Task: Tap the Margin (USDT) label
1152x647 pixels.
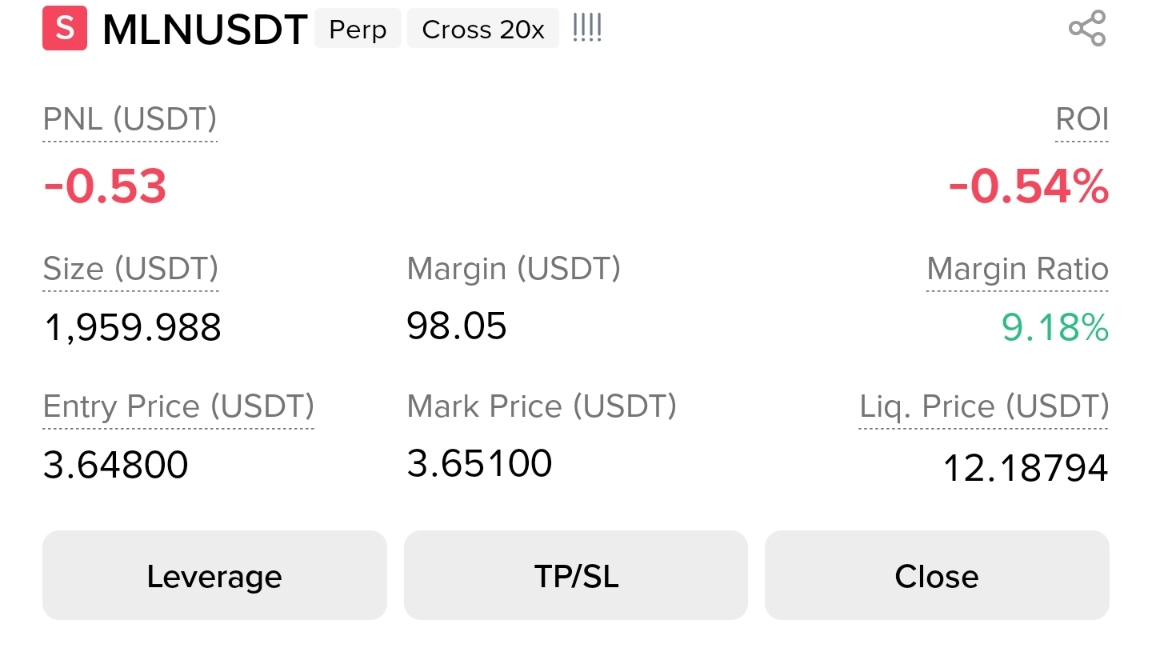Action: tap(514, 269)
